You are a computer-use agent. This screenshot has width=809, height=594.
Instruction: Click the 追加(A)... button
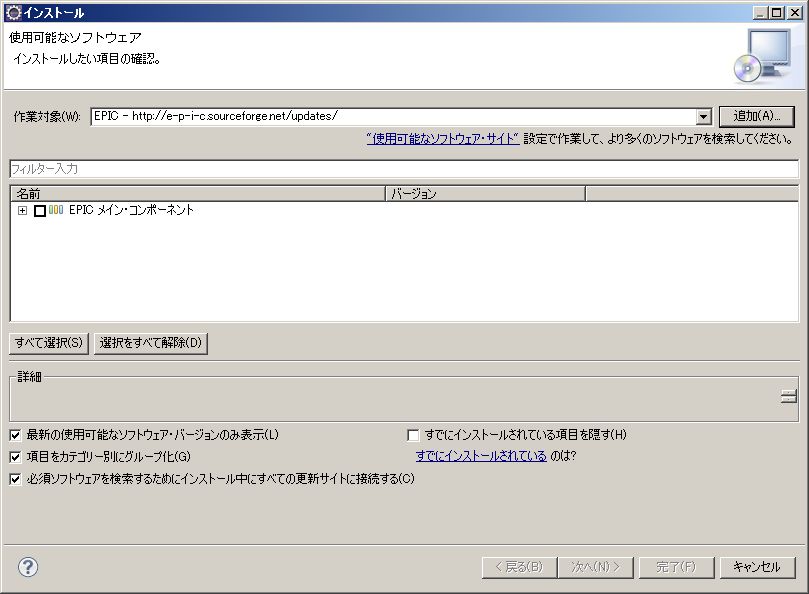[756, 116]
